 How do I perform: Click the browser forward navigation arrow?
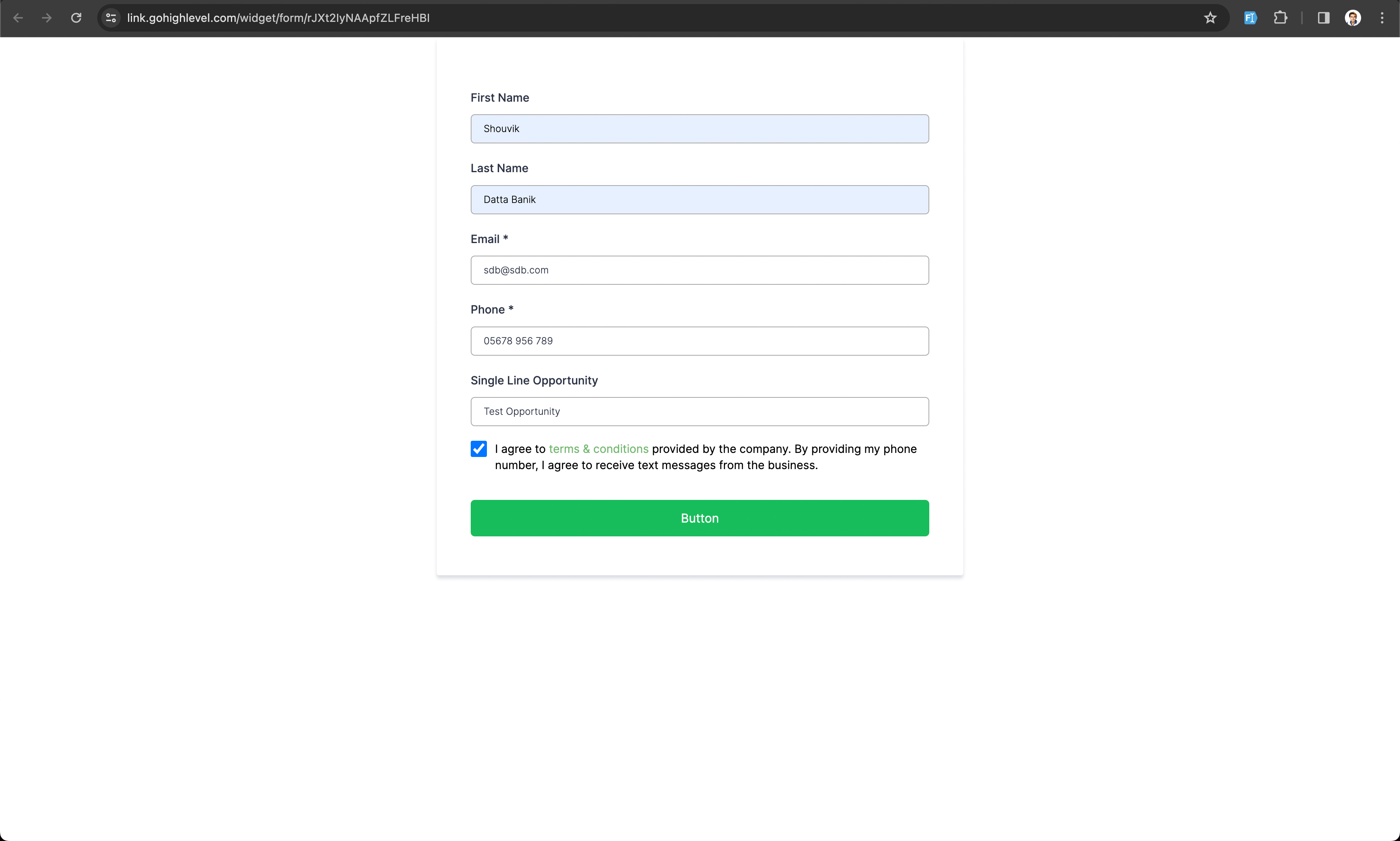tap(46, 17)
